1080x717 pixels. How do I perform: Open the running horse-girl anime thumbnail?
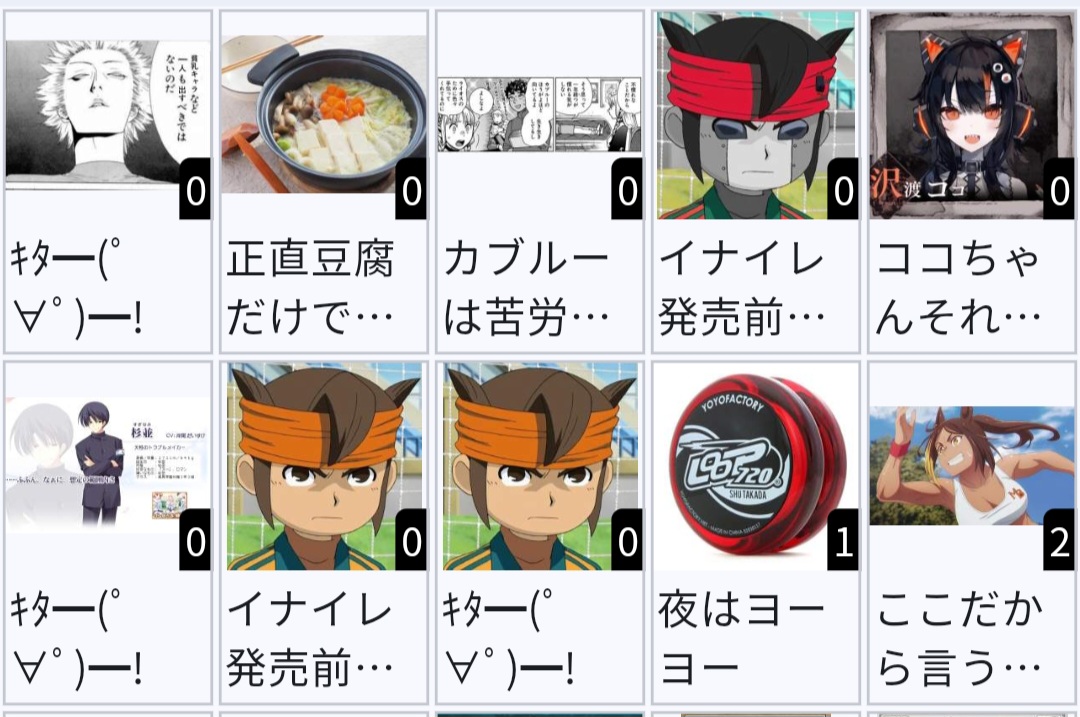coord(972,466)
